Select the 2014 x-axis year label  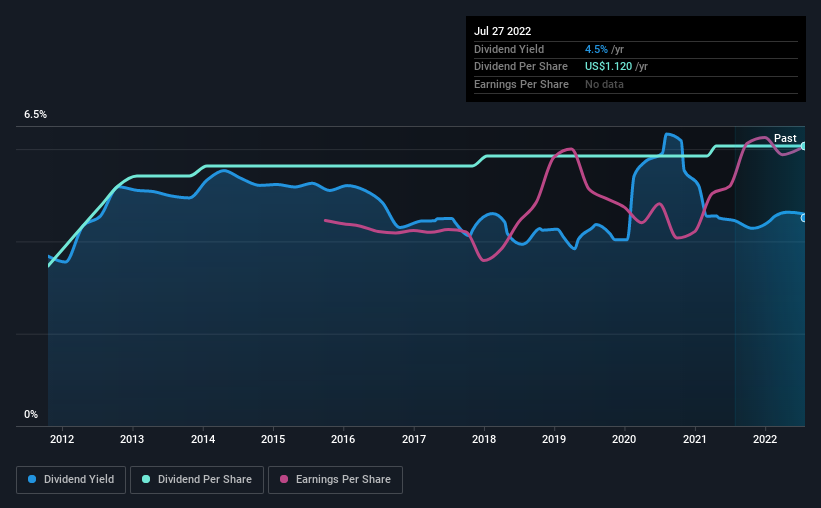click(x=203, y=439)
